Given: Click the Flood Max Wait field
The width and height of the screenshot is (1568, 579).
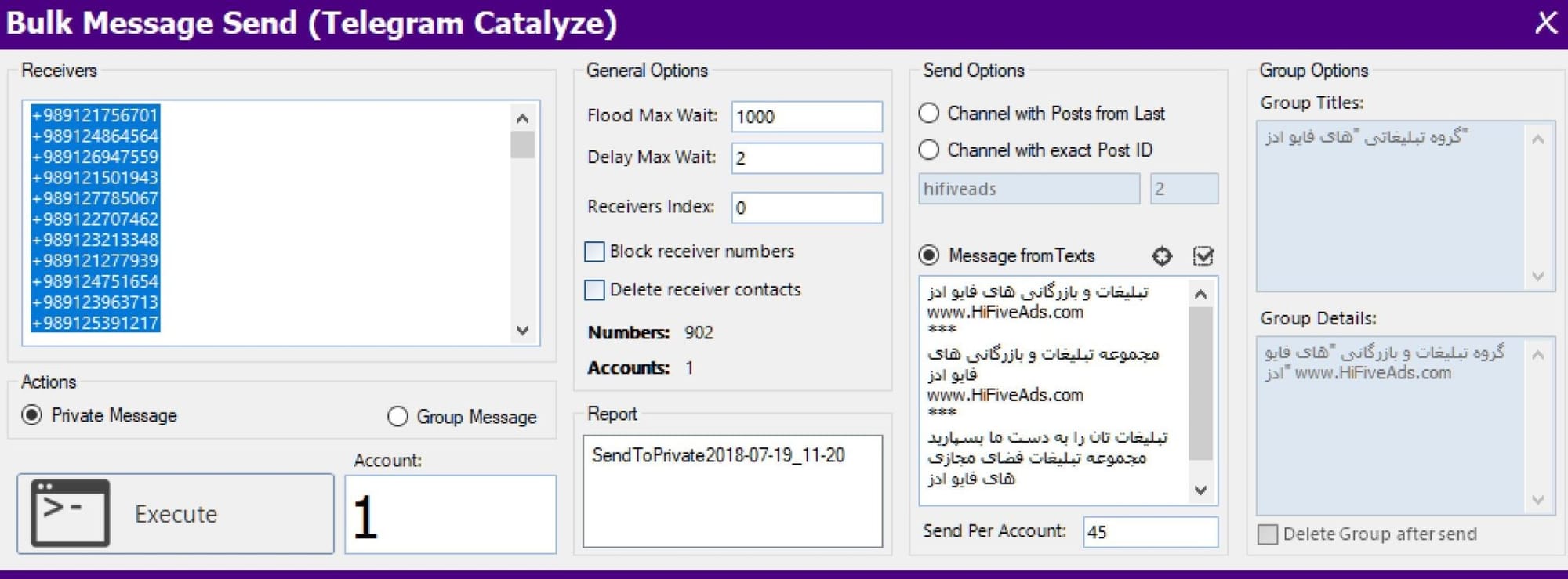Looking at the screenshot, I should pos(806,117).
